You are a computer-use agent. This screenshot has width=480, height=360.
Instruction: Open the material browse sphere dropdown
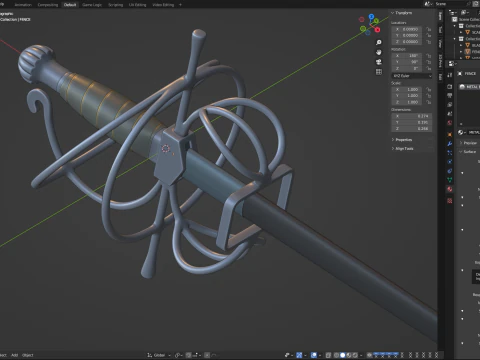(x=462, y=133)
